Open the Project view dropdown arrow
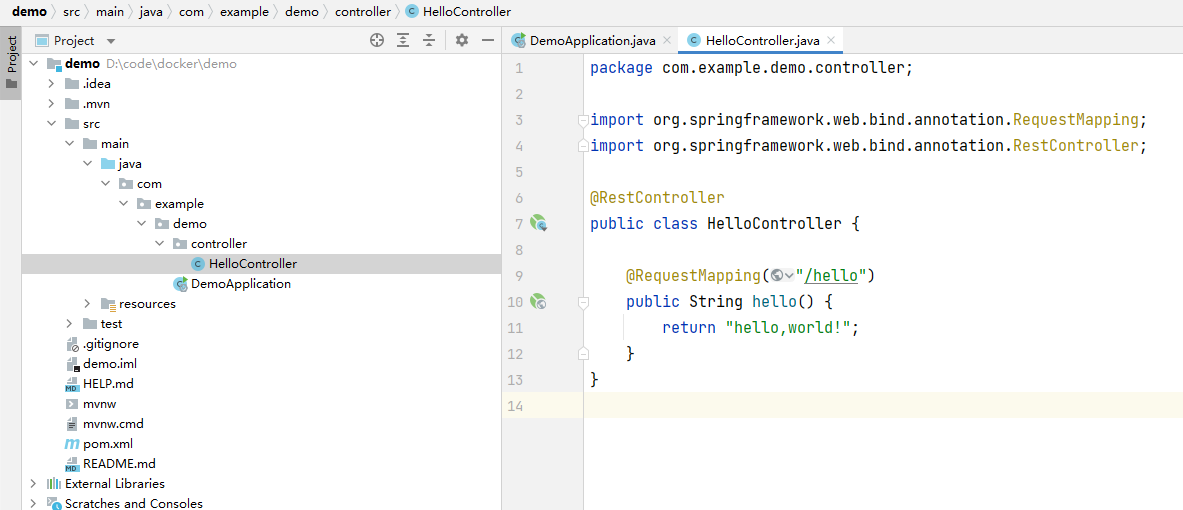 pyautogui.click(x=111, y=41)
